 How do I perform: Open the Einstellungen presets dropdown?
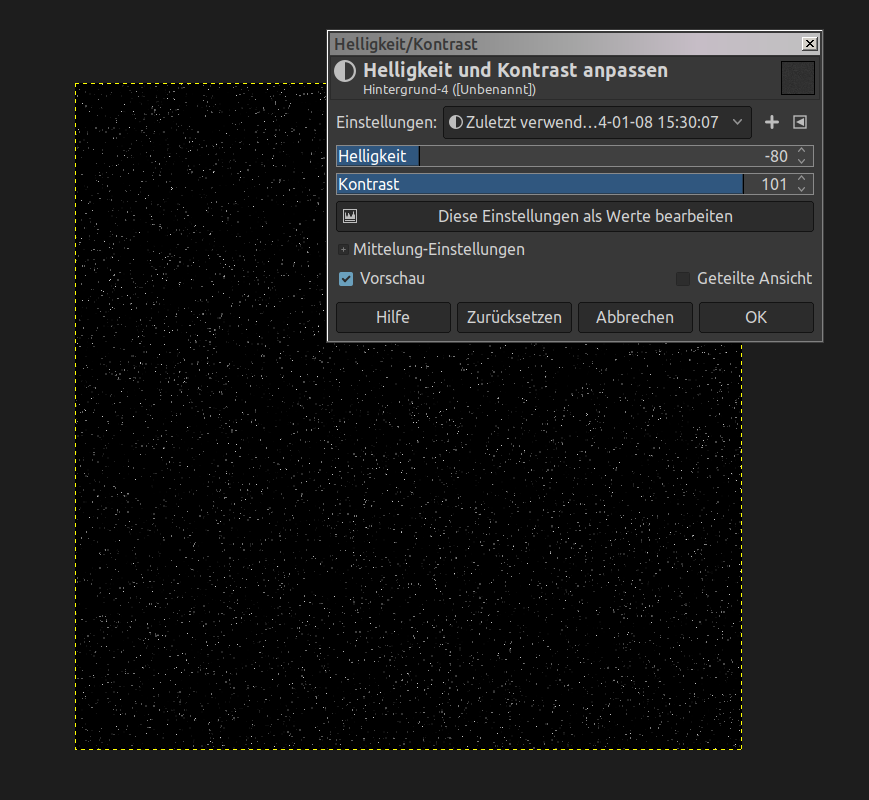(597, 123)
